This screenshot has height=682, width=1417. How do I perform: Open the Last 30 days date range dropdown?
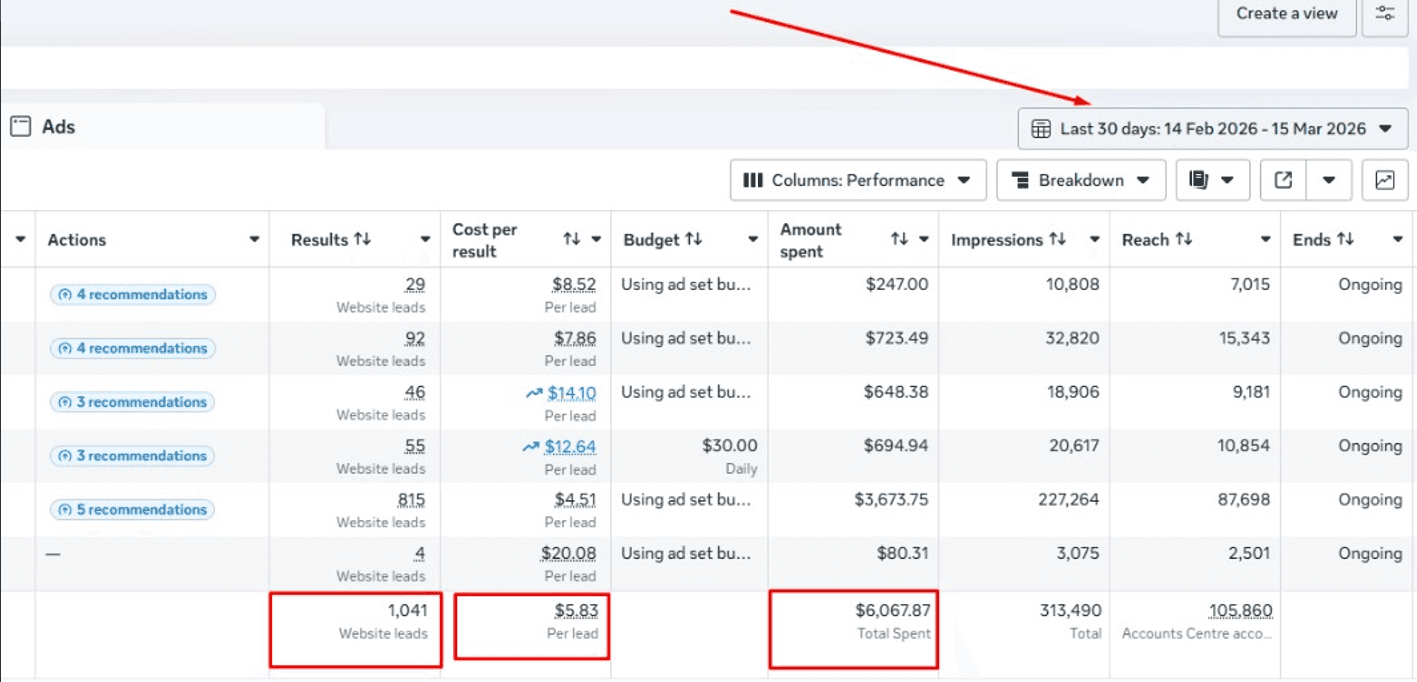pos(1213,129)
